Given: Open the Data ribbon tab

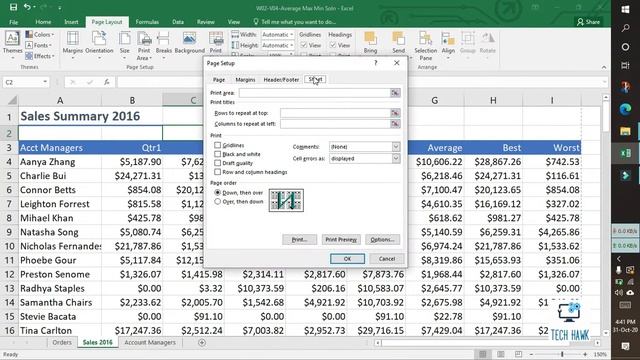Looking at the screenshot, I should click(x=178, y=22).
